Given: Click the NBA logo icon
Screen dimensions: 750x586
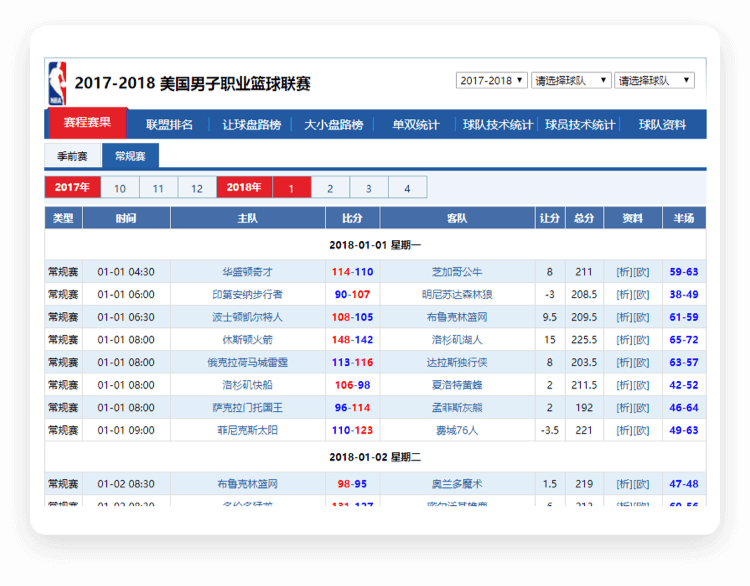Looking at the screenshot, I should (x=57, y=83).
